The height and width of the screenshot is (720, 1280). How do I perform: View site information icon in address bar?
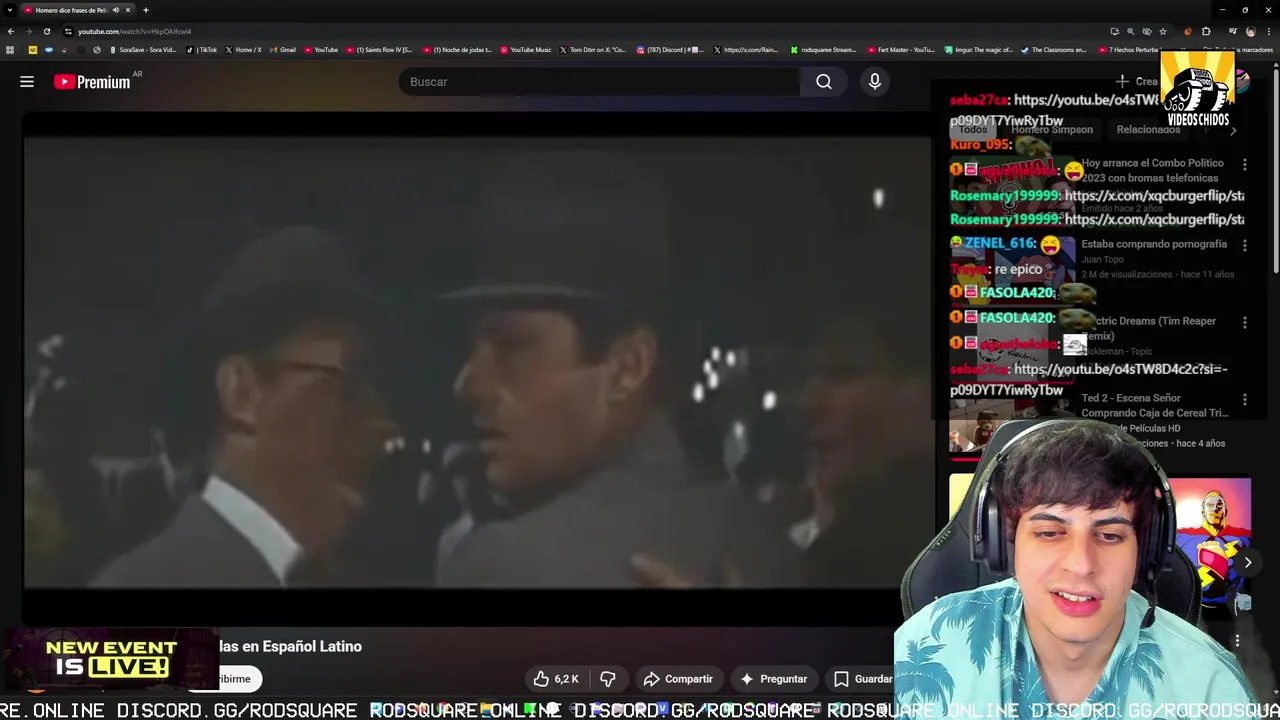point(68,31)
